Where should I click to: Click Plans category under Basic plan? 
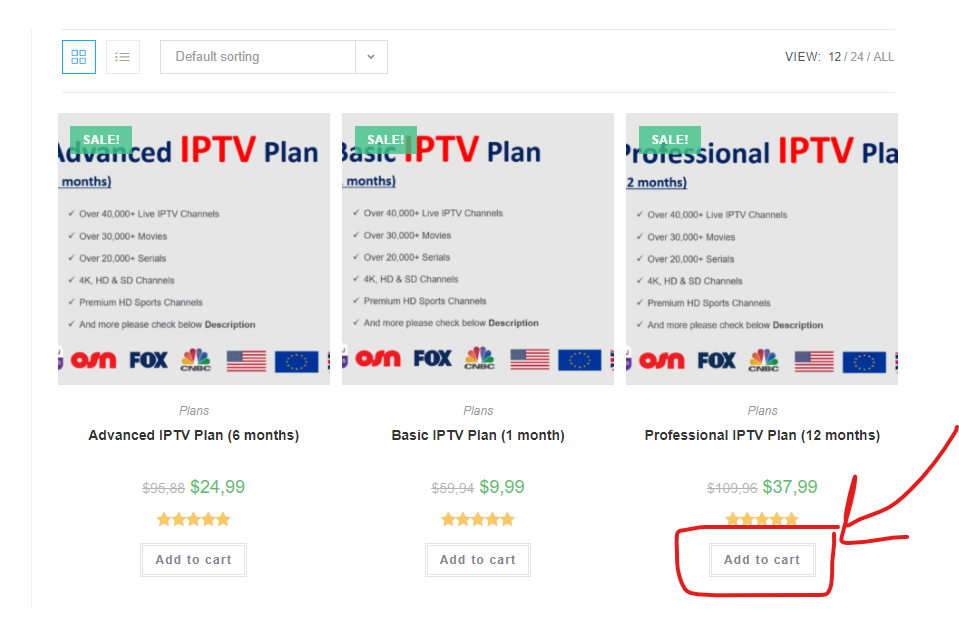click(478, 411)
